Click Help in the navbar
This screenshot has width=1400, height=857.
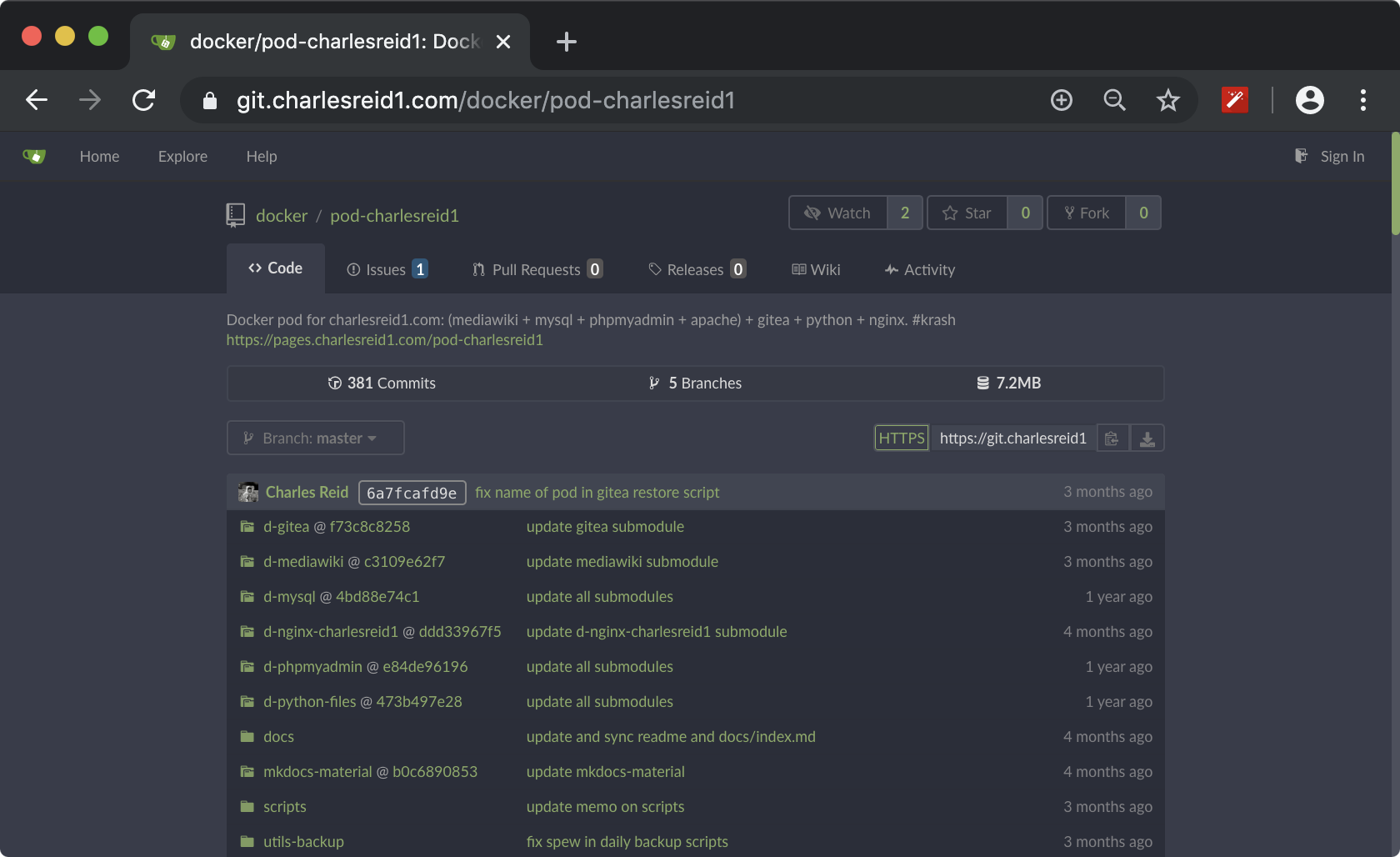coord(262,156)
